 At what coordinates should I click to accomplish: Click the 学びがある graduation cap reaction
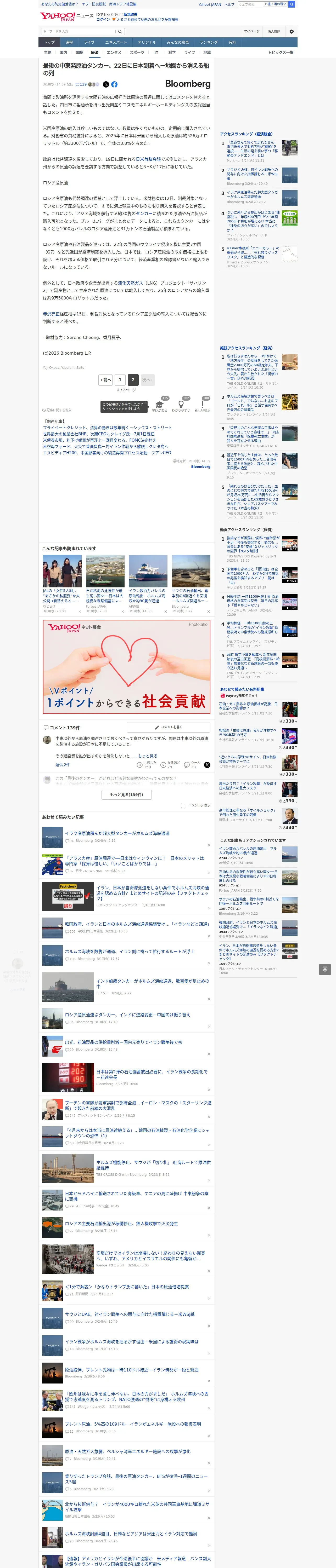160,405
